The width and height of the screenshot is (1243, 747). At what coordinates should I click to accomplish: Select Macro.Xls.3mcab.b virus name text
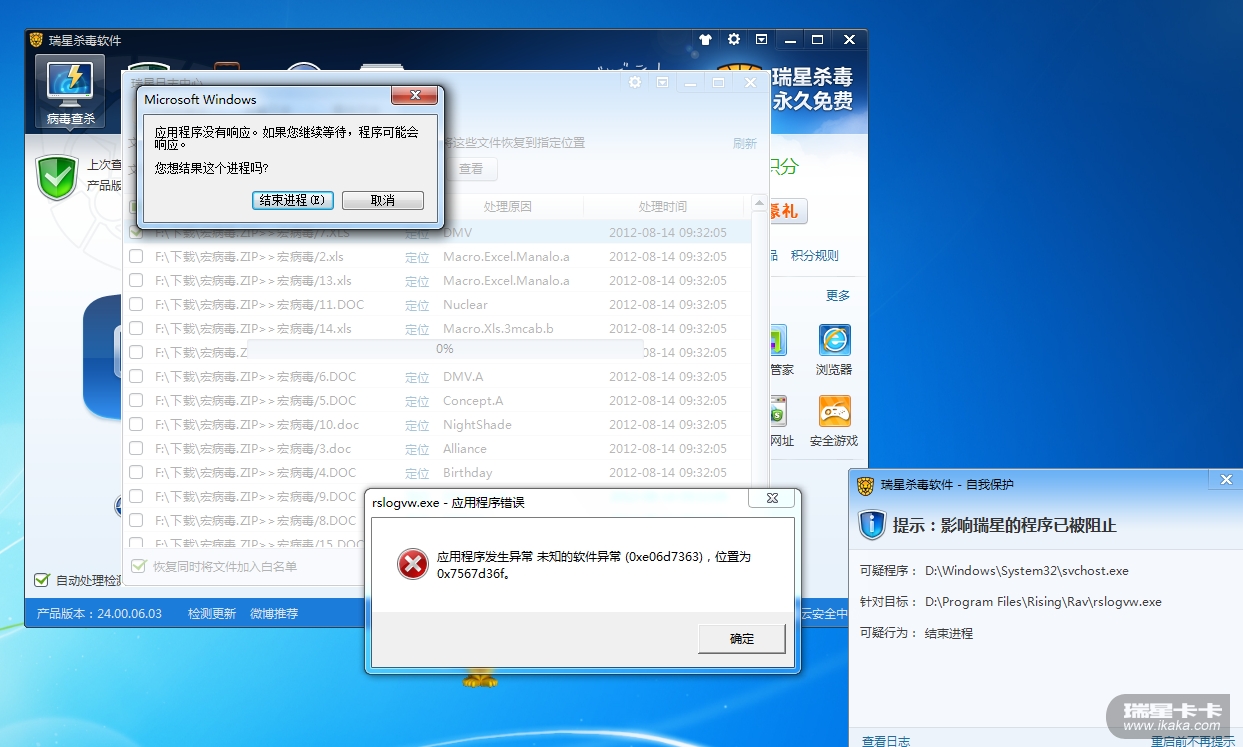point(498,328)
